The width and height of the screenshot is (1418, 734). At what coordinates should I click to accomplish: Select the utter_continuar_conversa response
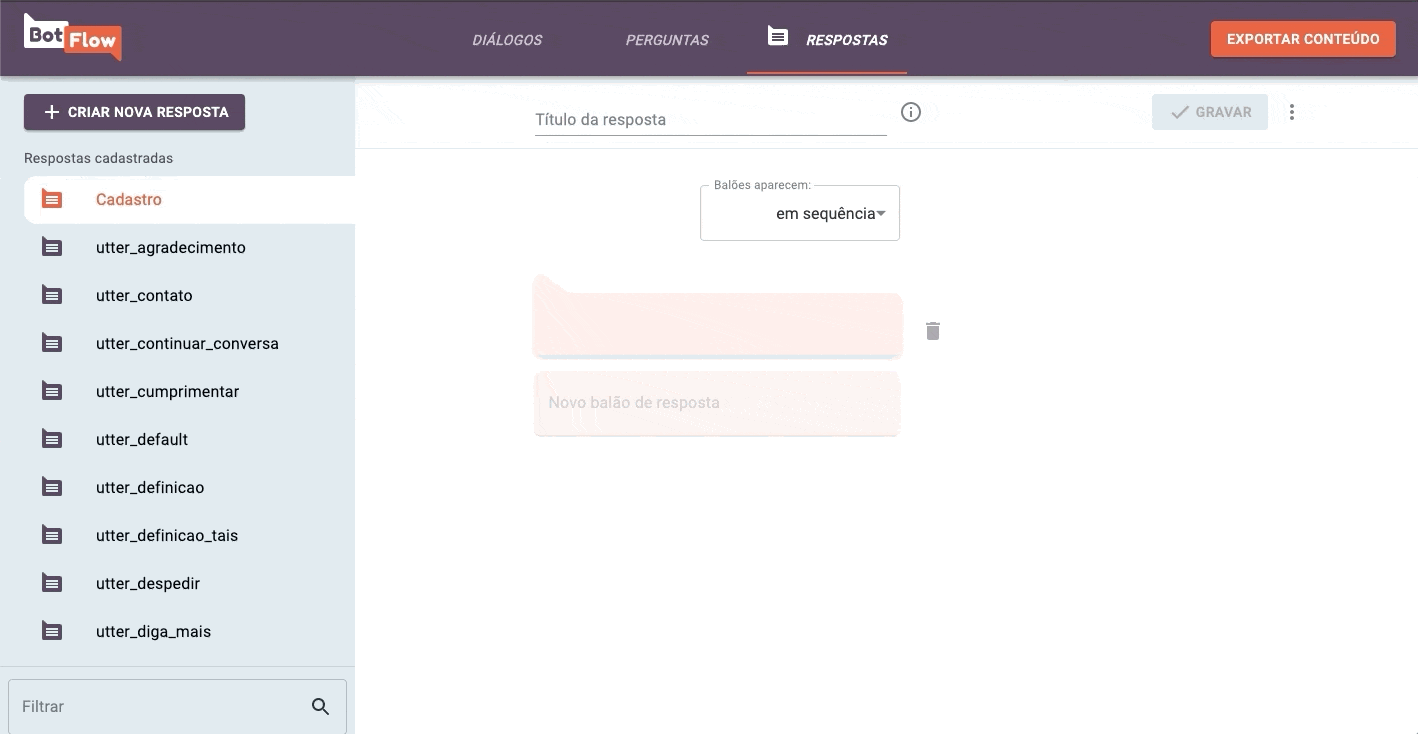coord(187,344)
